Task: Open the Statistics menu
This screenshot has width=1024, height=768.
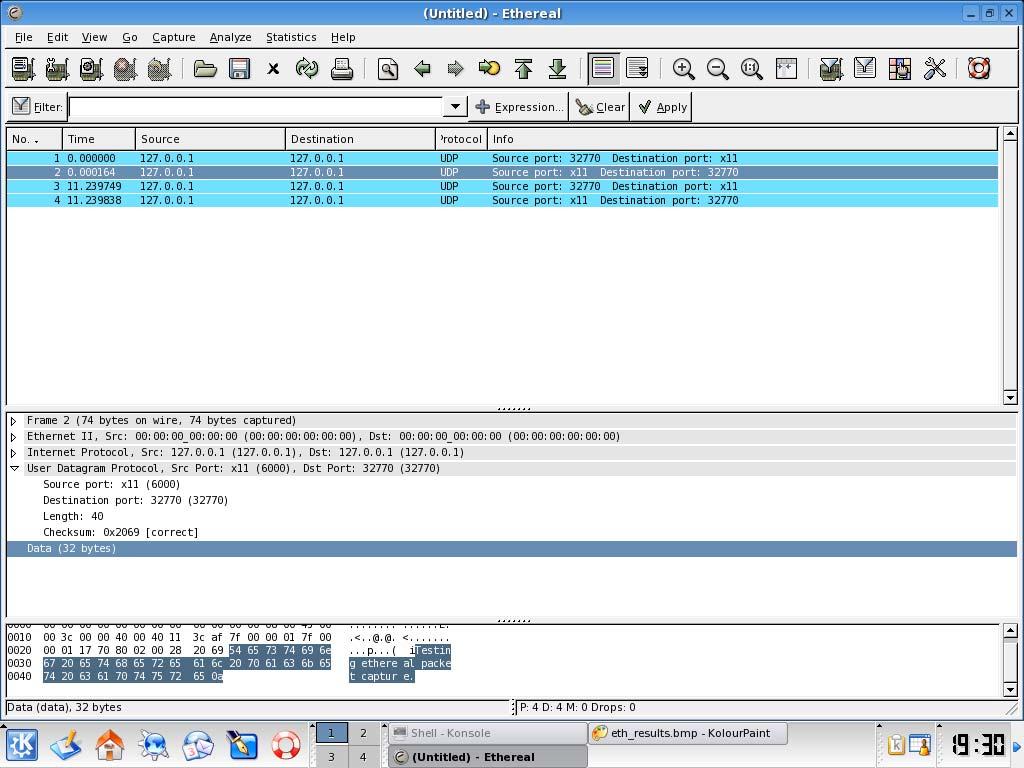Action: click(291, 37)
